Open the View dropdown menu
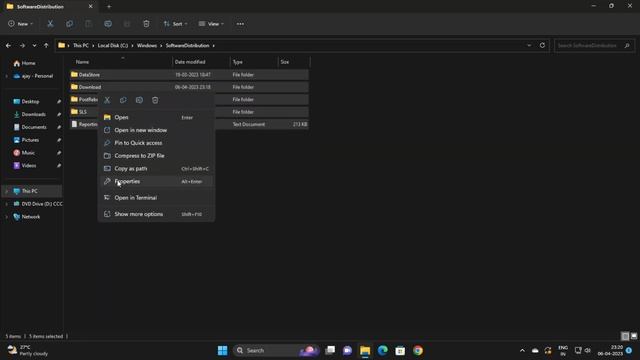Image resolution: width=640 pixels, height=360 pixels. [211, 24]
